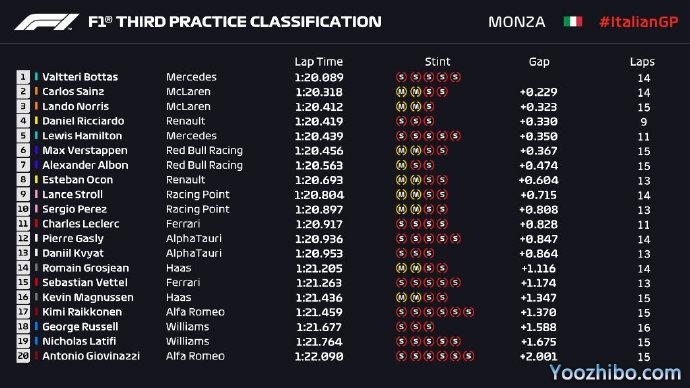Click the position 1 number badge
690x388 pixels.
click(x=23, y=77)
